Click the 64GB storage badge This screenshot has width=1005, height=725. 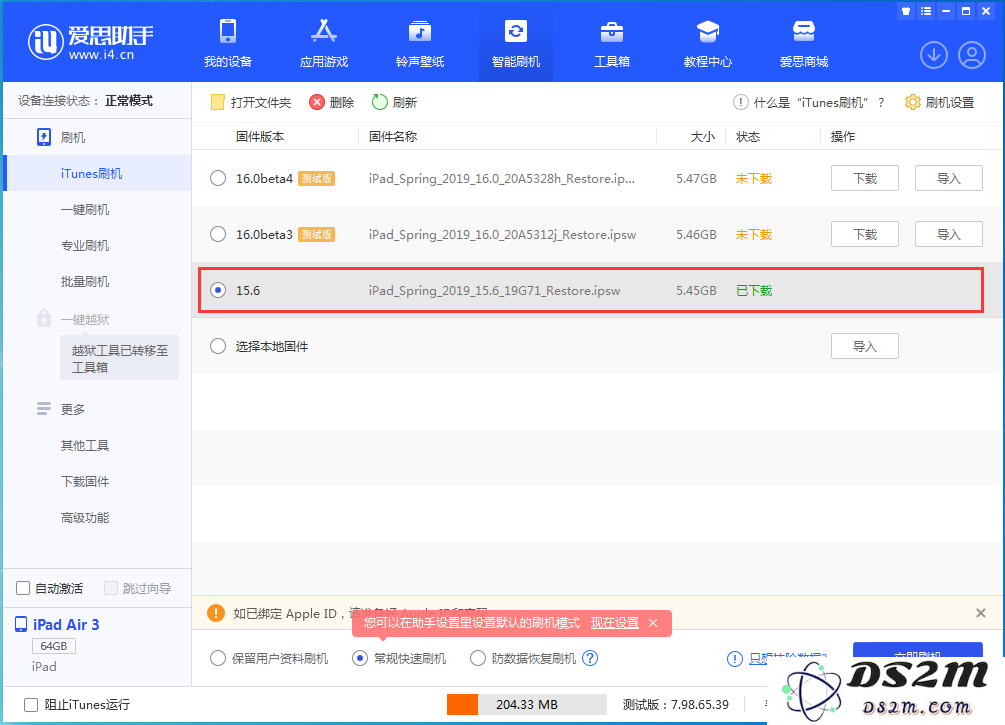[54, 646]
